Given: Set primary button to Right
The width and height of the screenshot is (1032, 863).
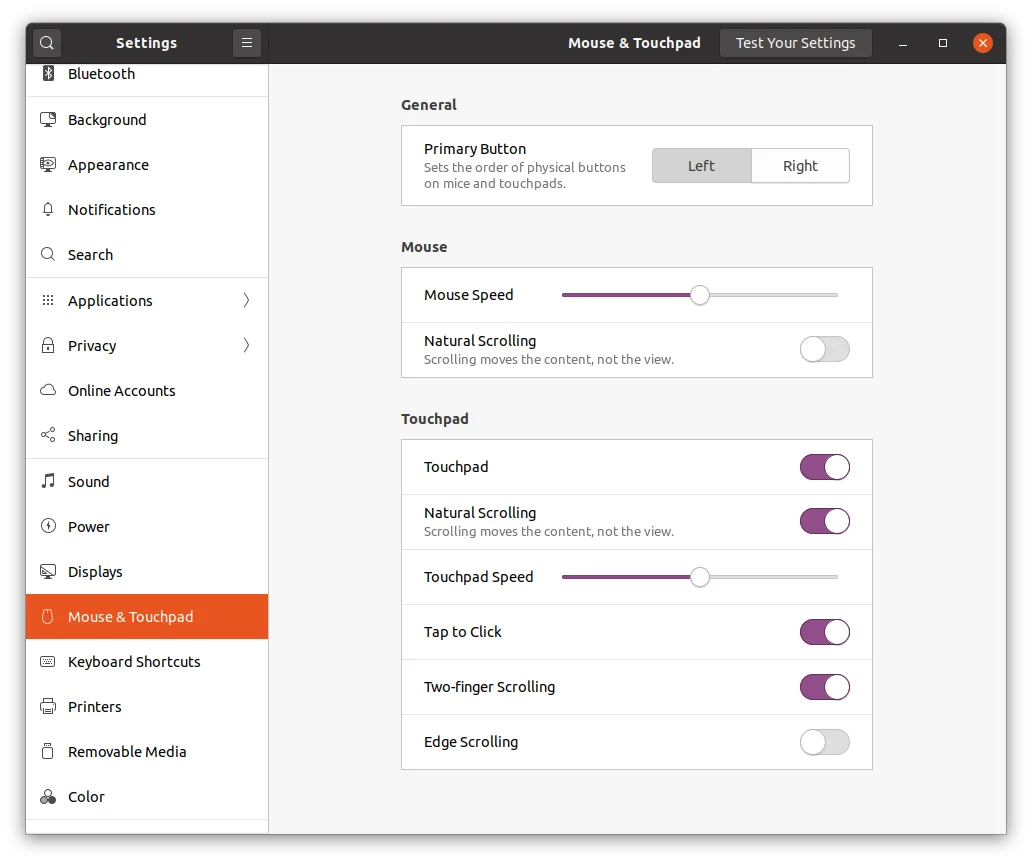Looking at the screenshot, I should tap(800, 165).
